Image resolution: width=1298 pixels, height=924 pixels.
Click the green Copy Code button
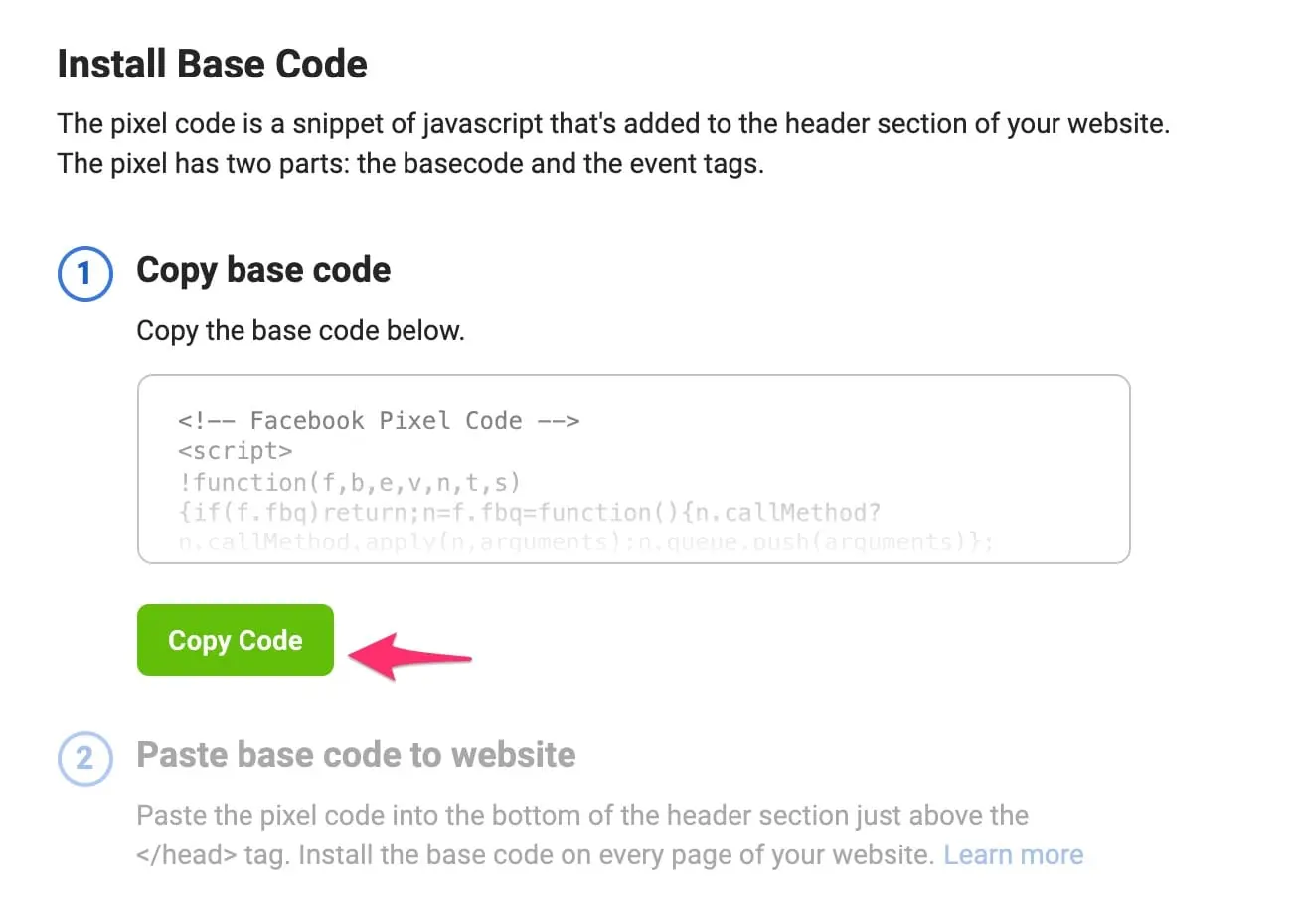(x=236, y=640)
